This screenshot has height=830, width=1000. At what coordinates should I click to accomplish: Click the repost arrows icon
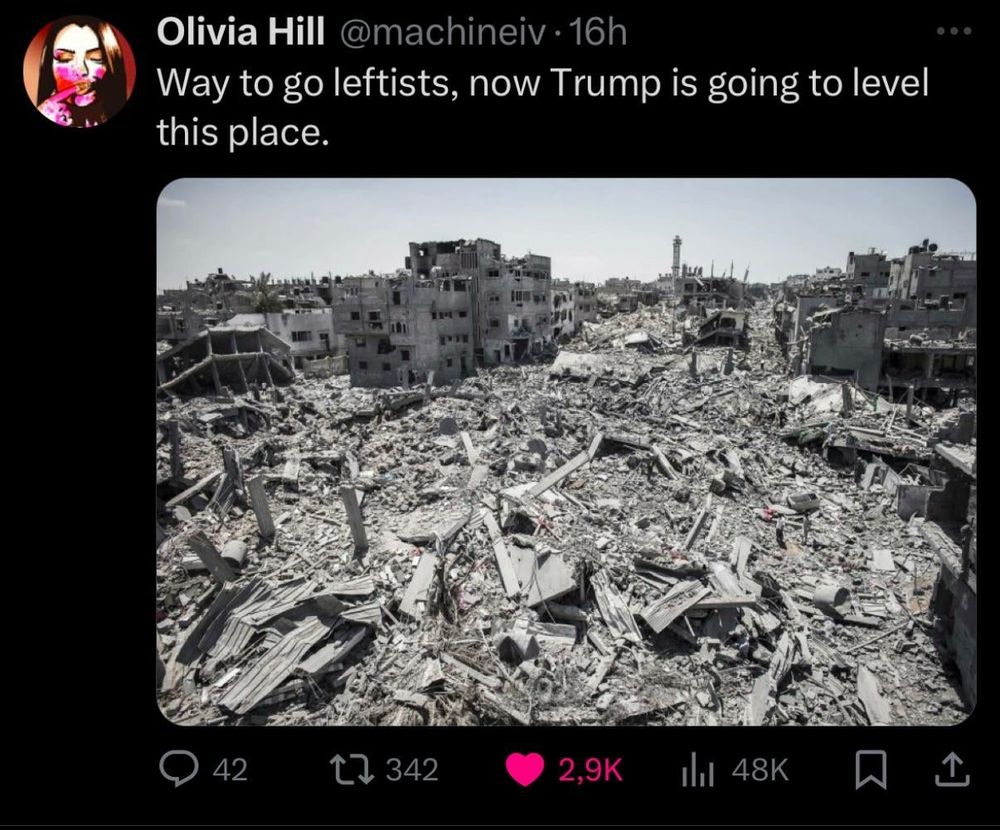point(350,769)
